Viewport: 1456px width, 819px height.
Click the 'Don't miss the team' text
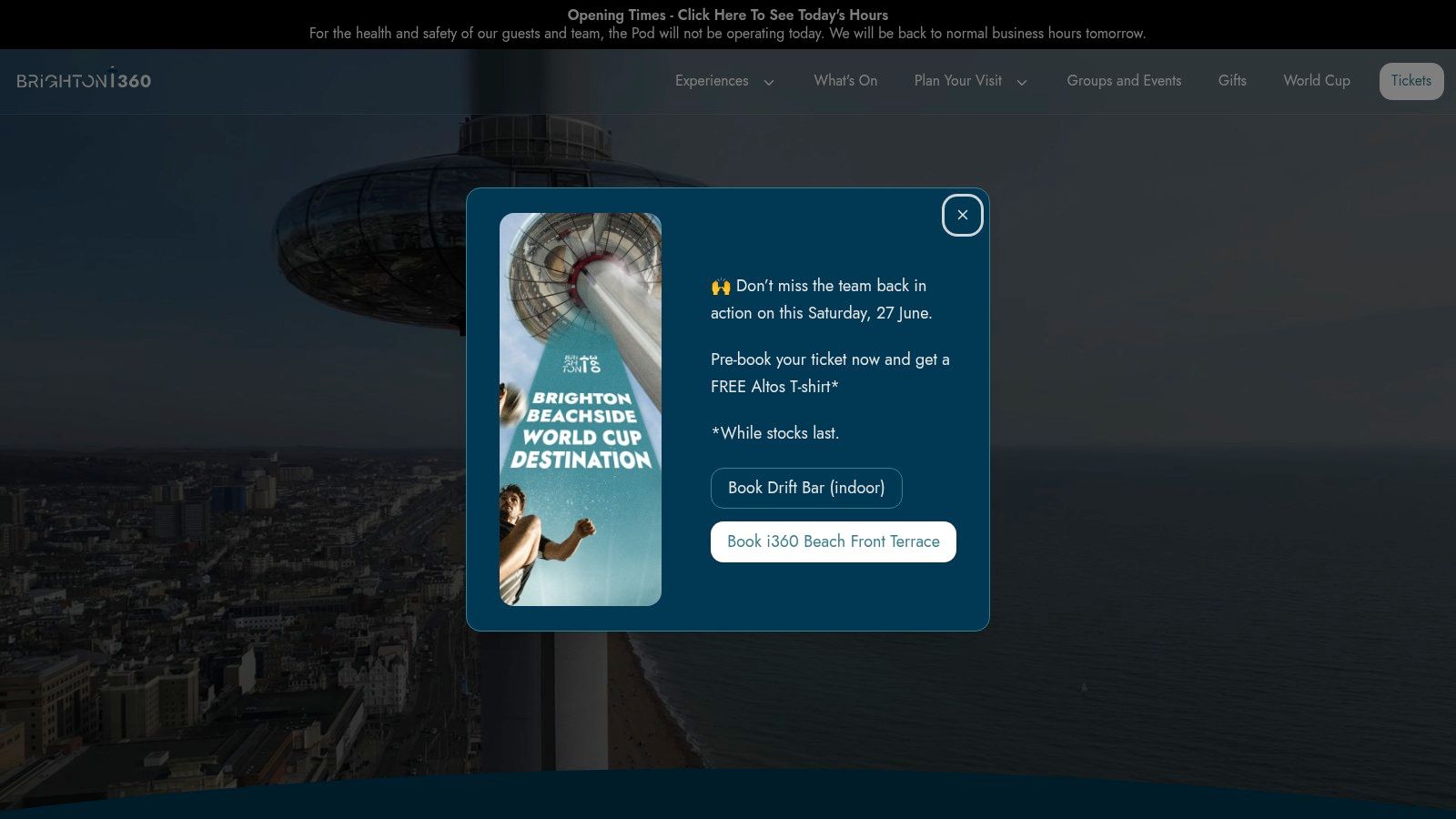821,299
